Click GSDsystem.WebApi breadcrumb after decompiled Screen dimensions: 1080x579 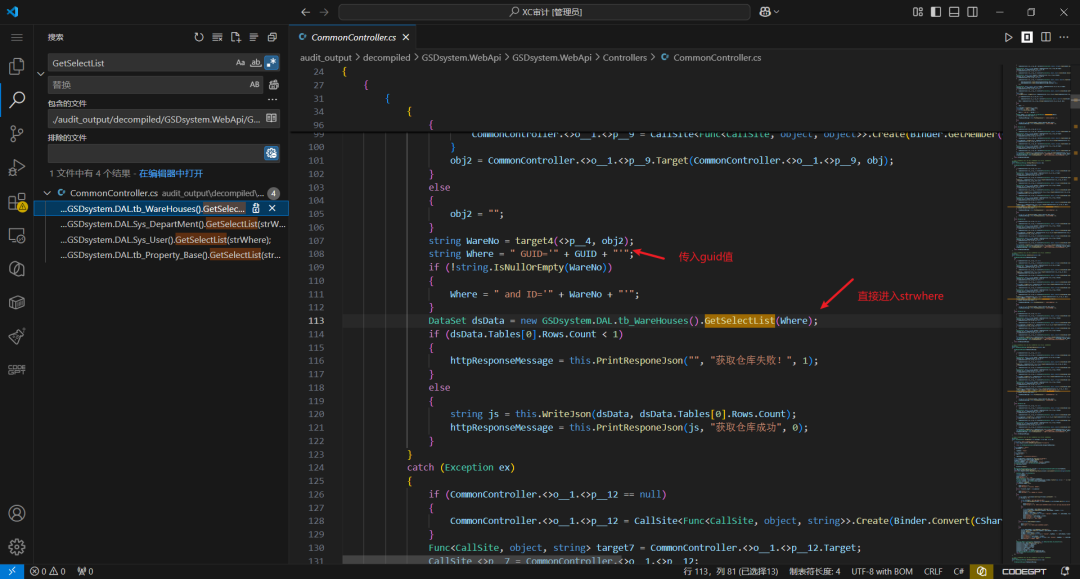[461, 58]
